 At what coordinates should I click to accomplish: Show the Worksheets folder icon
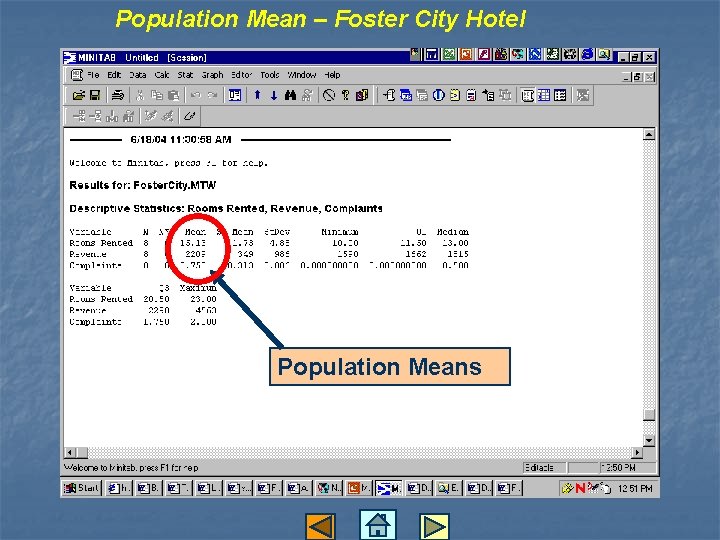(x=405, y=96)
